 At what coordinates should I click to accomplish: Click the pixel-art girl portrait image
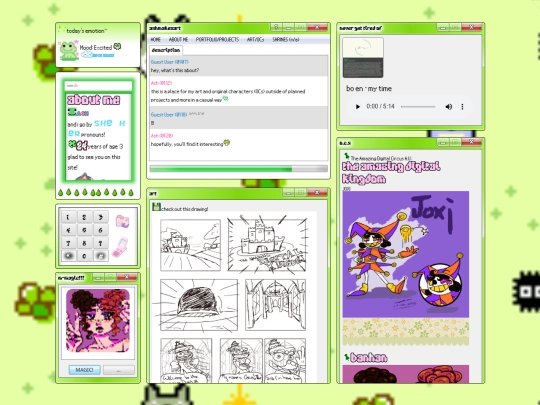coord(98,321)
